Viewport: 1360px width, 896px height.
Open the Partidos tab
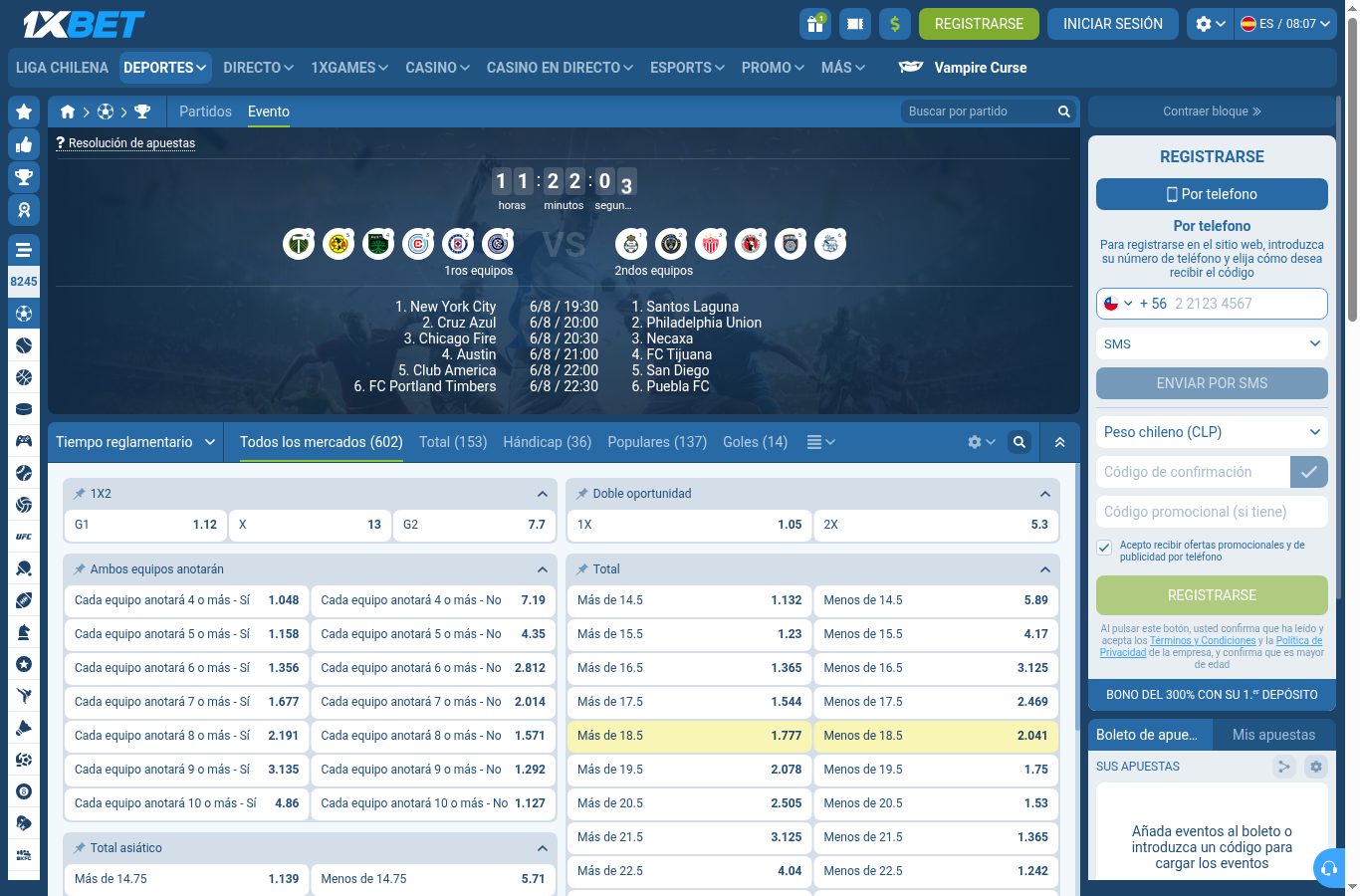(x=205, y=112)
